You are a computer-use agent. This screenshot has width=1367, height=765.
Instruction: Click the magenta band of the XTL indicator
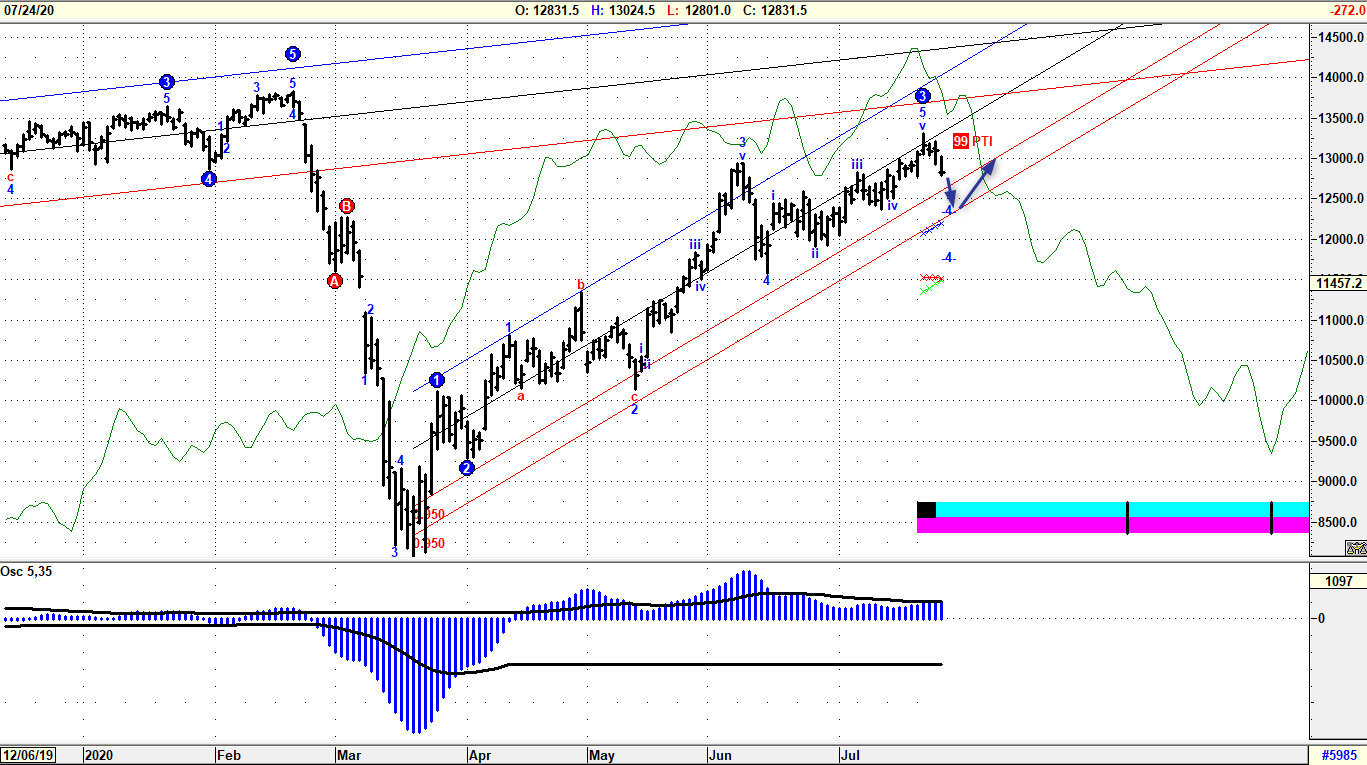click(x=1100, y=524)
